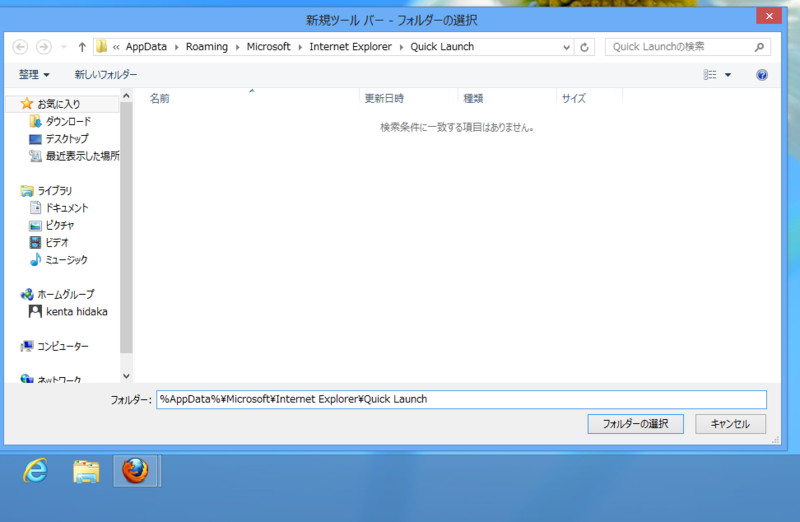
Task: Click the フォルダー path input field
Action: click(461, 400)
